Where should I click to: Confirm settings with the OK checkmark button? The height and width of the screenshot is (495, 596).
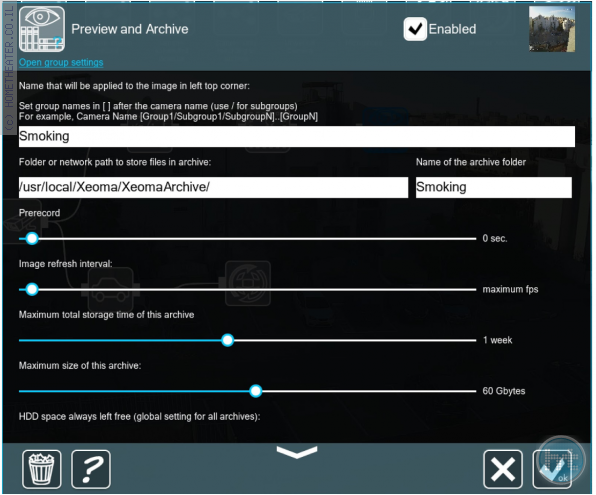coord(552,469)
